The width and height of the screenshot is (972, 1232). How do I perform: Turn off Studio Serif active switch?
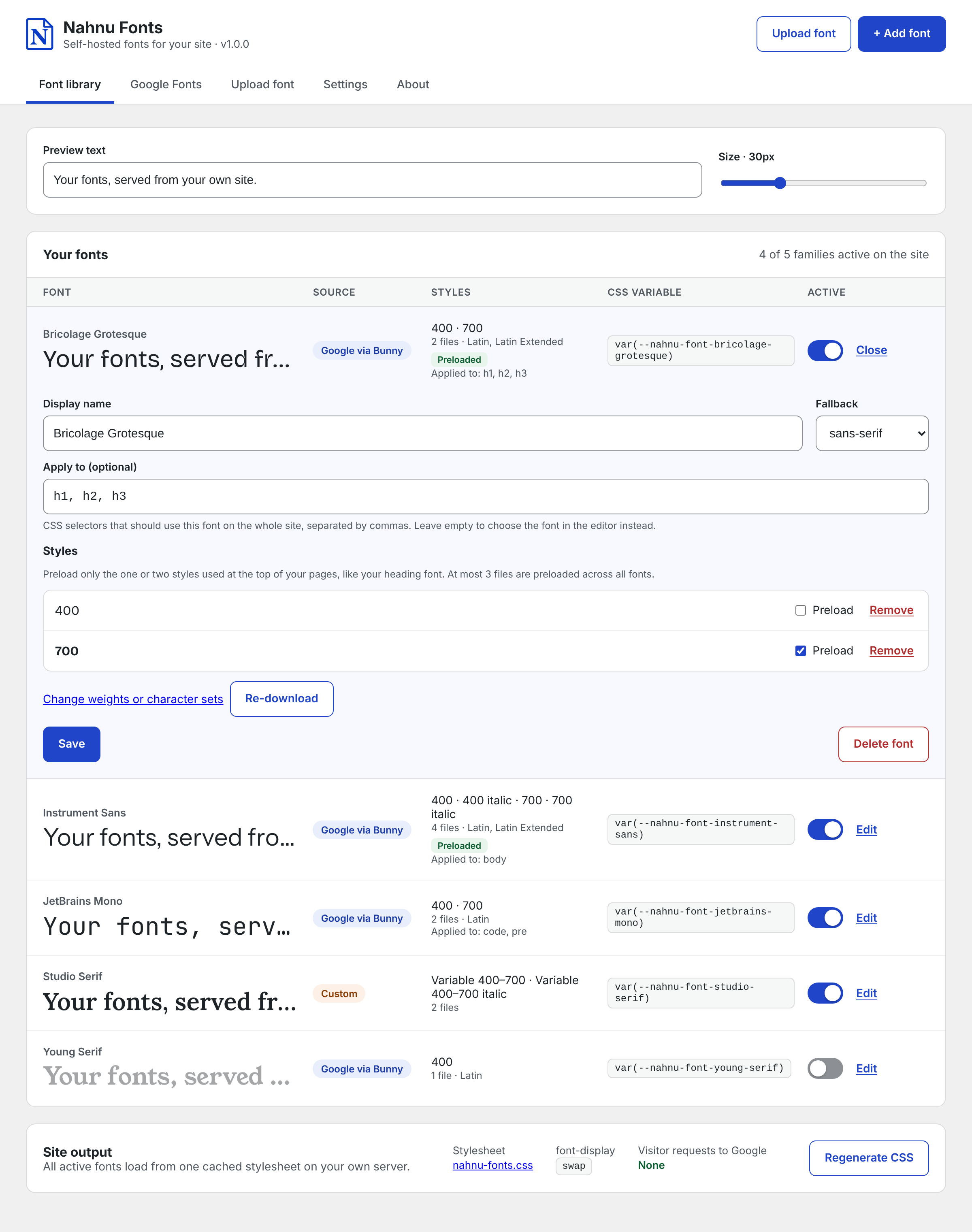[825, 993]
